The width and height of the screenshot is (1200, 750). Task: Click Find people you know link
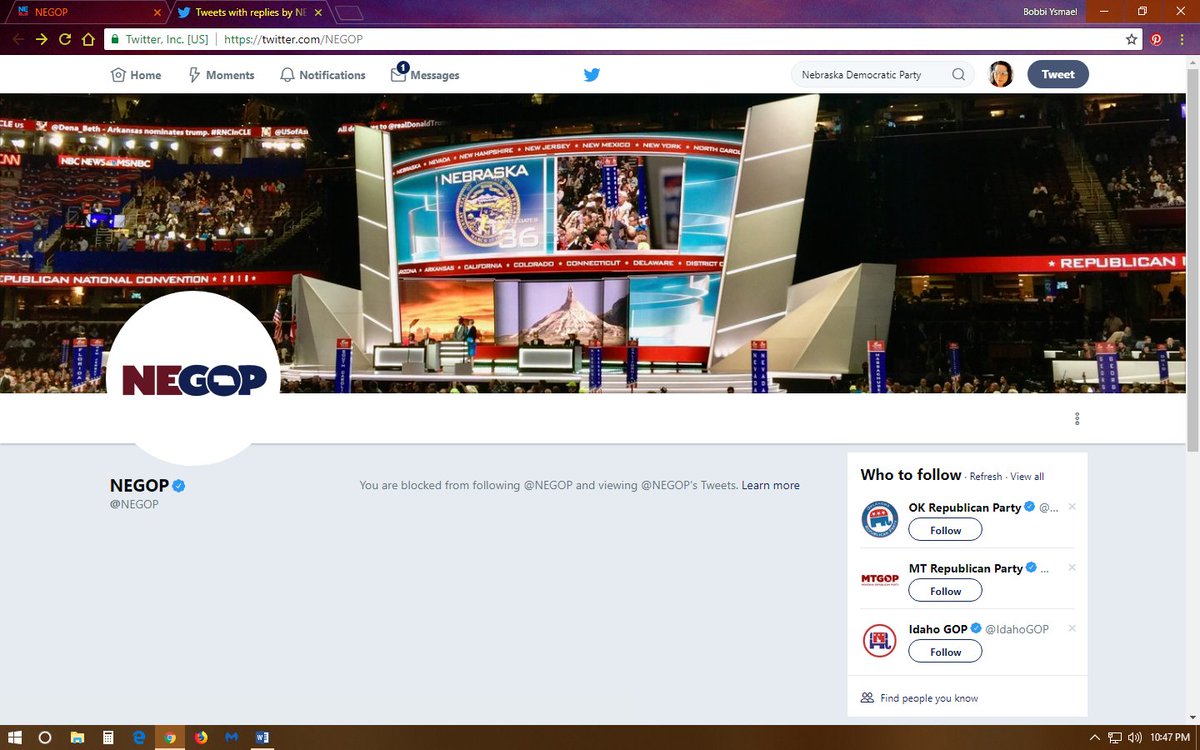click(929, 698)
